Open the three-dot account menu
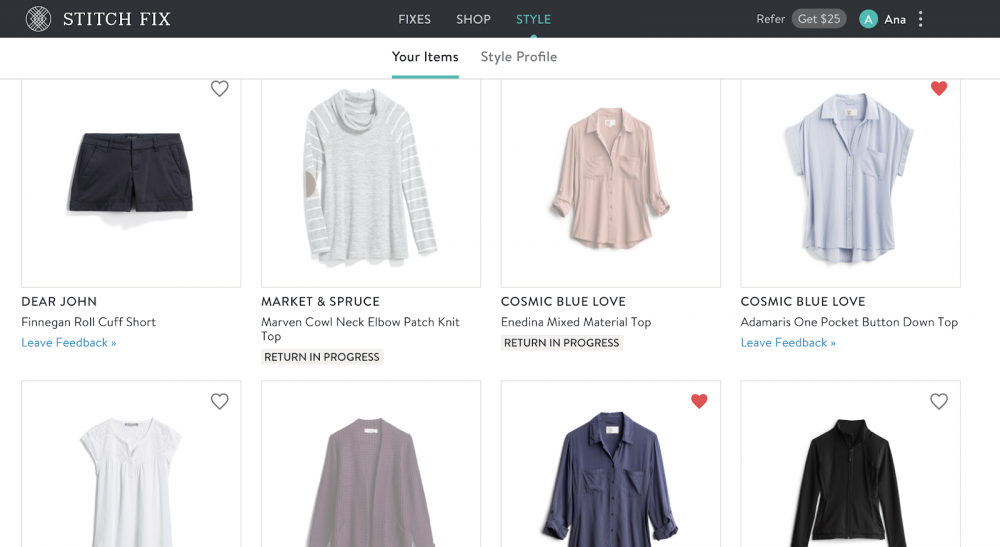The width and height of the screenshot is (1000, 547). [921, 19]
